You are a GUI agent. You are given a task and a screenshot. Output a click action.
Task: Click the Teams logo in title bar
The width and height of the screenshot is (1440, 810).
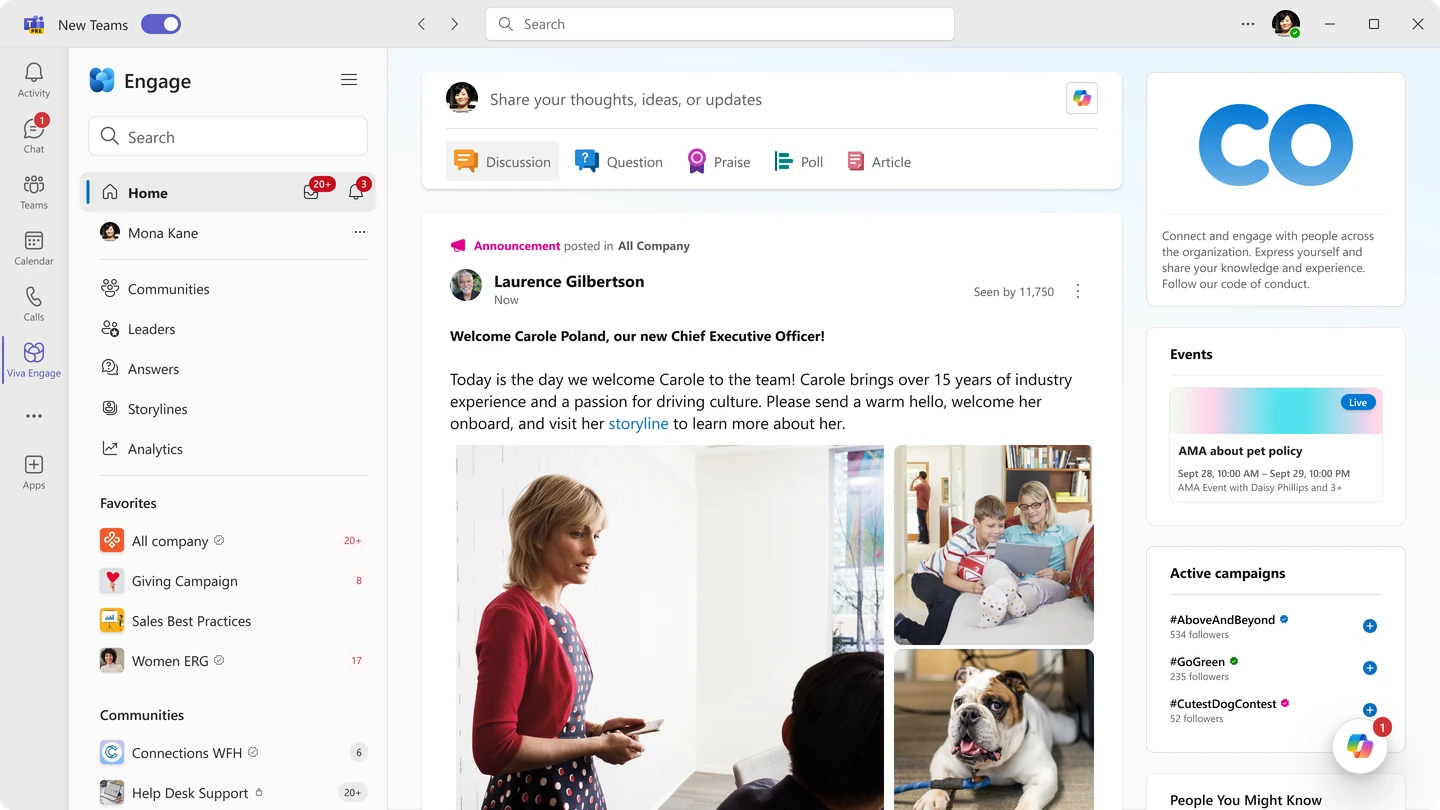pyautogui.click(x=34, y=24)
